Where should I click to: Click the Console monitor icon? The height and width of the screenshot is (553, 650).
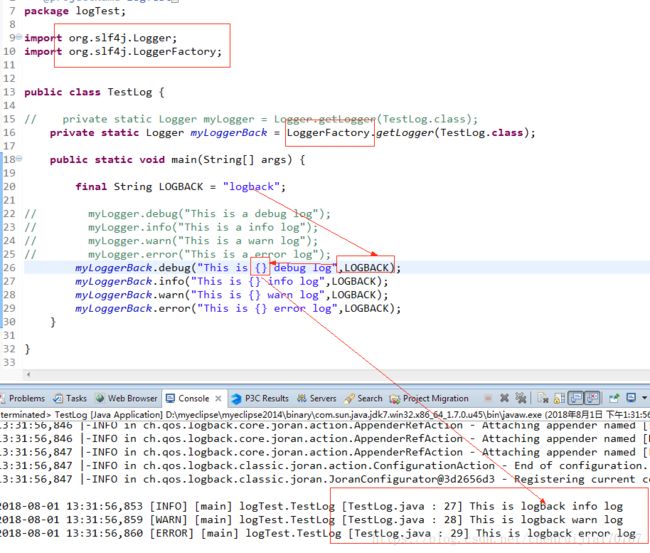point(170,398)
